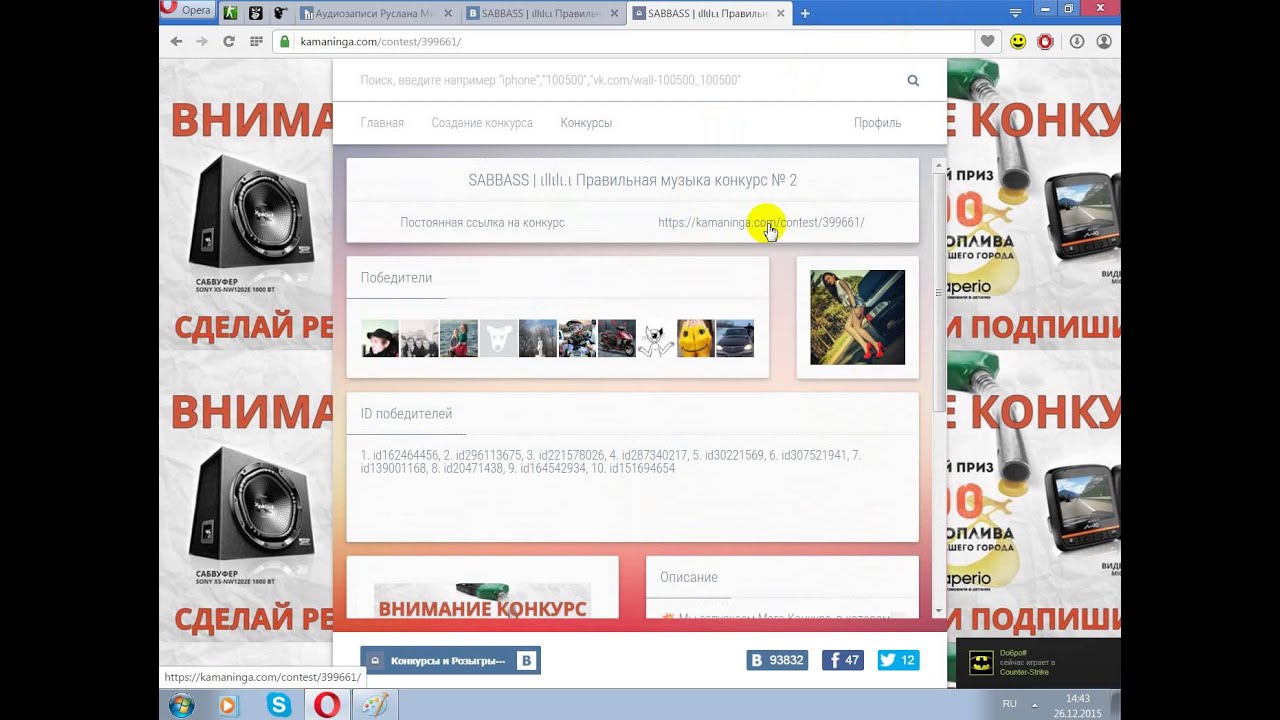Open fourth winner's default dog avatar
Image resolution: width=1280 pixels, height=720 pixels.
(498, 338)
